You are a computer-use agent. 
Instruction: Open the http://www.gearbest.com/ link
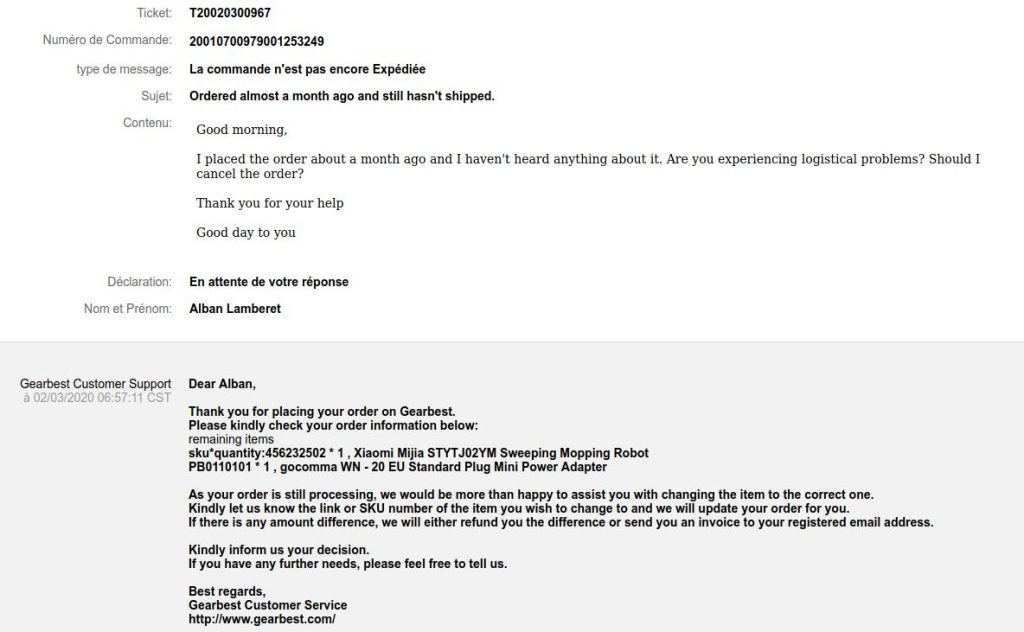coord(262,619)
